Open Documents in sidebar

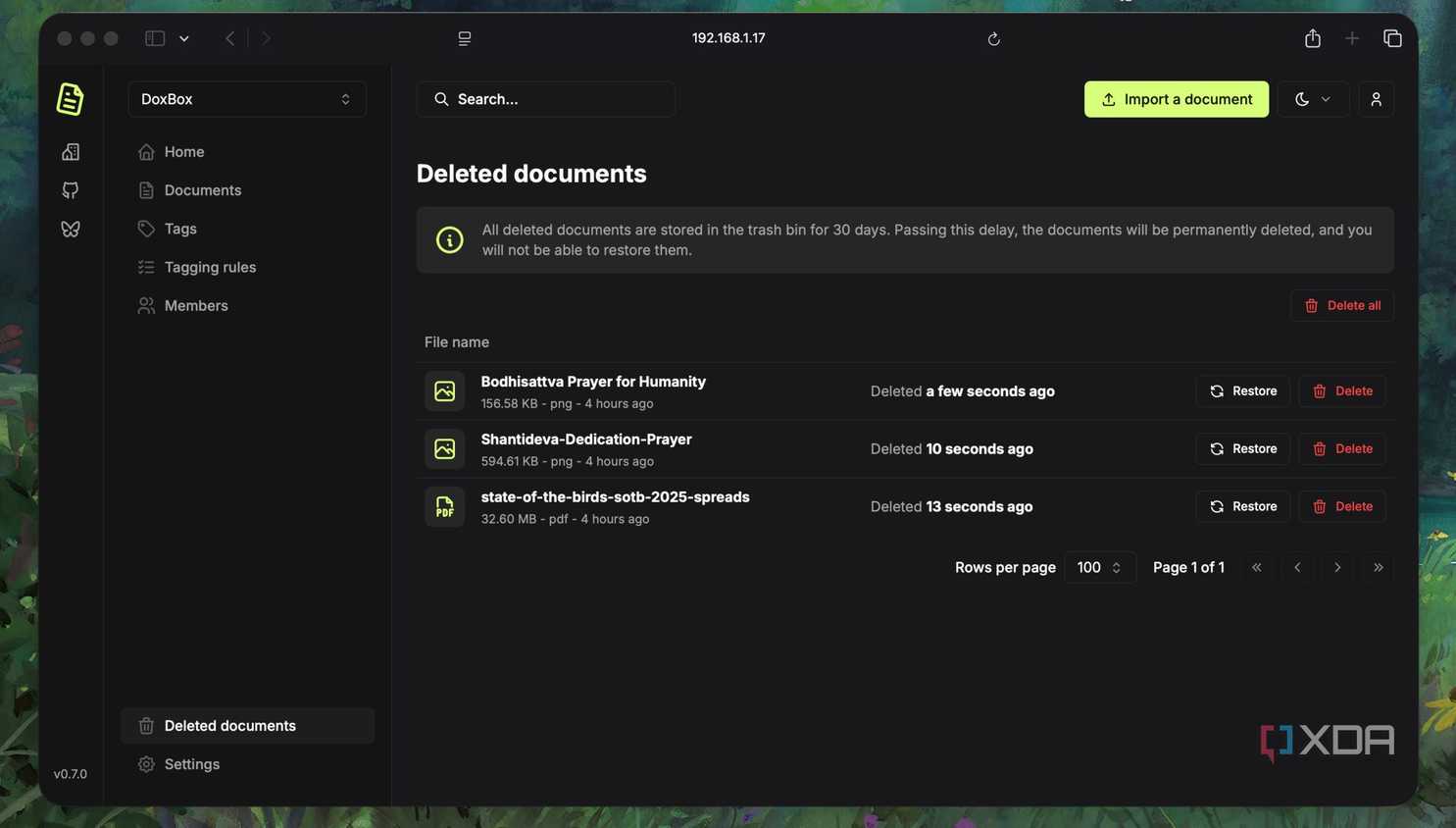pos(247,190)
